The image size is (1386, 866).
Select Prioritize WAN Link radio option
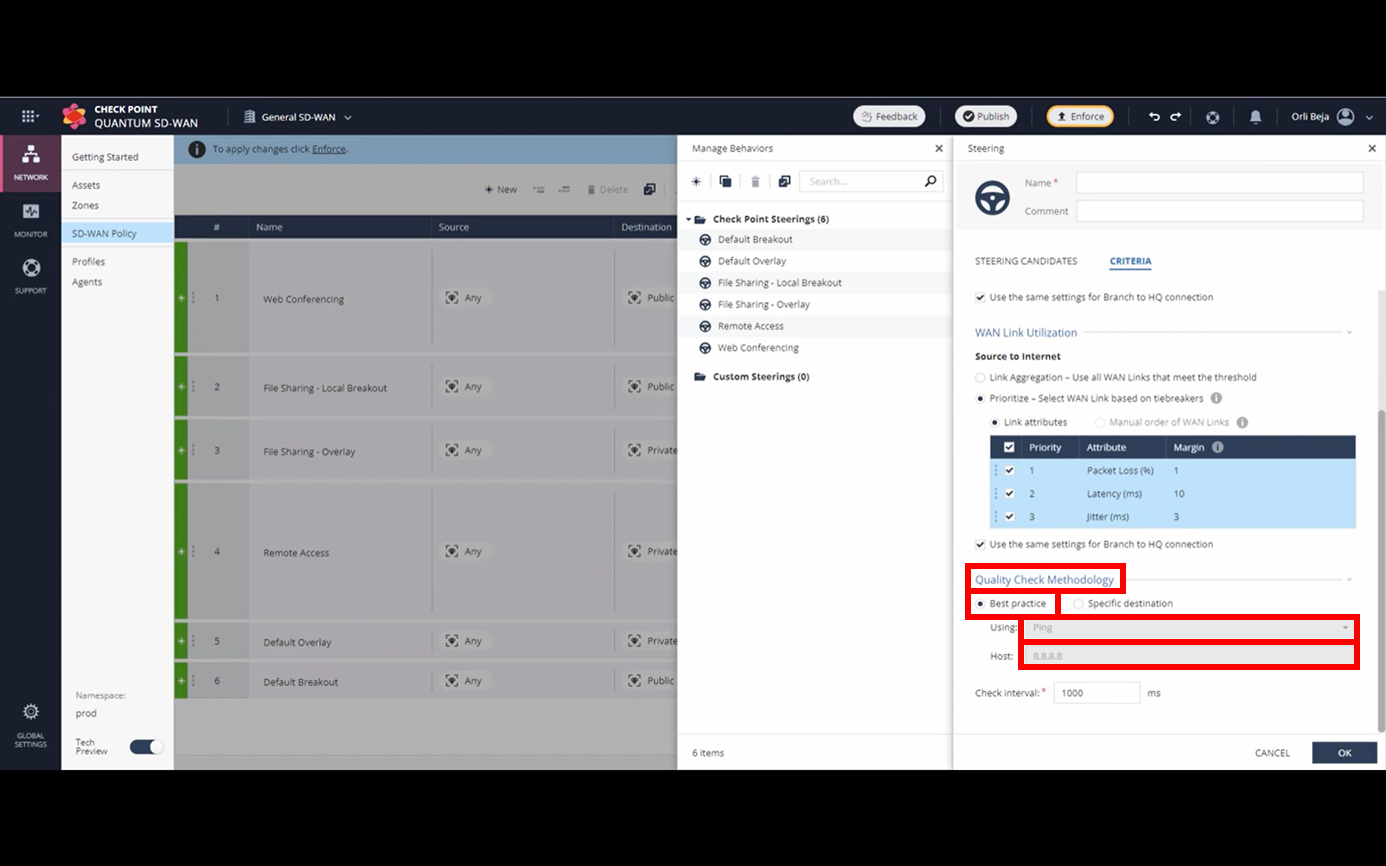980,398
